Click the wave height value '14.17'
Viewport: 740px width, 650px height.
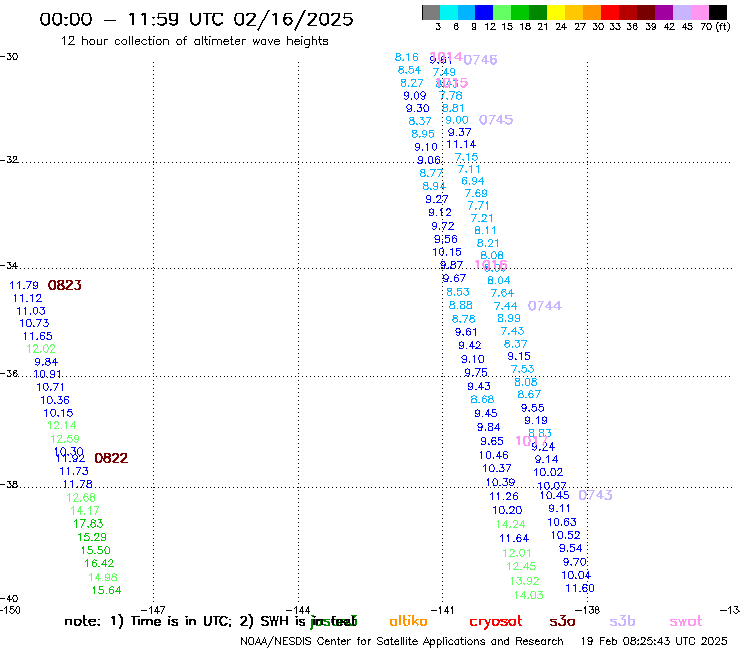(85, 511)
